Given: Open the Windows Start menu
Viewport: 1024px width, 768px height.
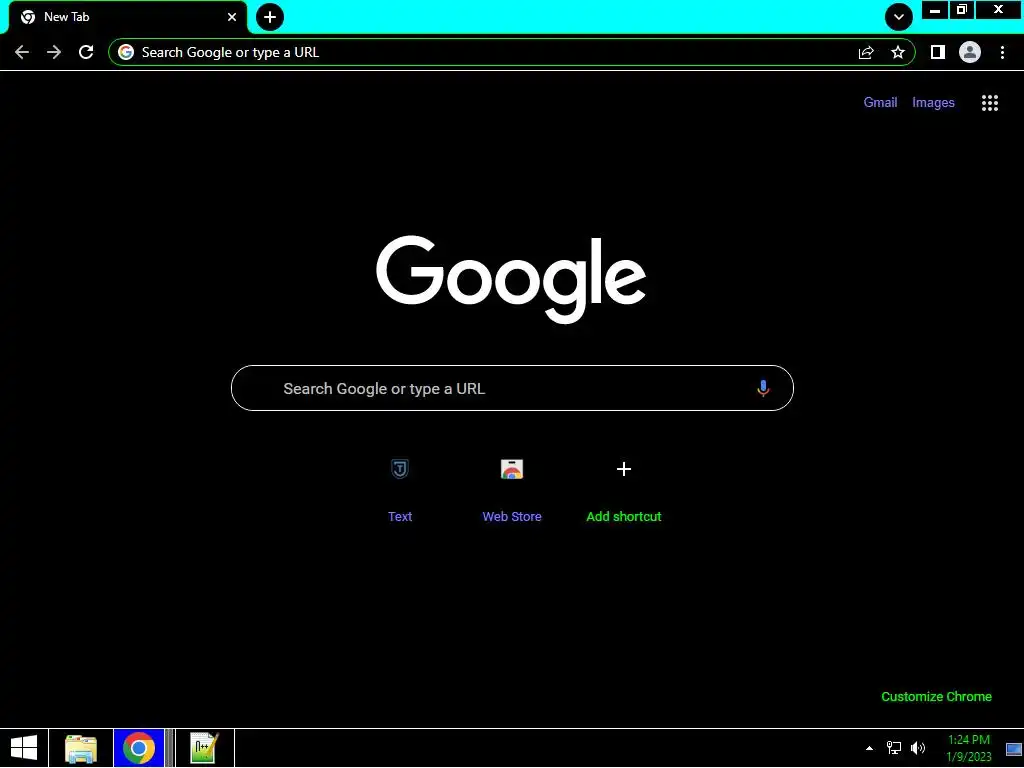Looking at the screenshot, I should click(24, 748).
